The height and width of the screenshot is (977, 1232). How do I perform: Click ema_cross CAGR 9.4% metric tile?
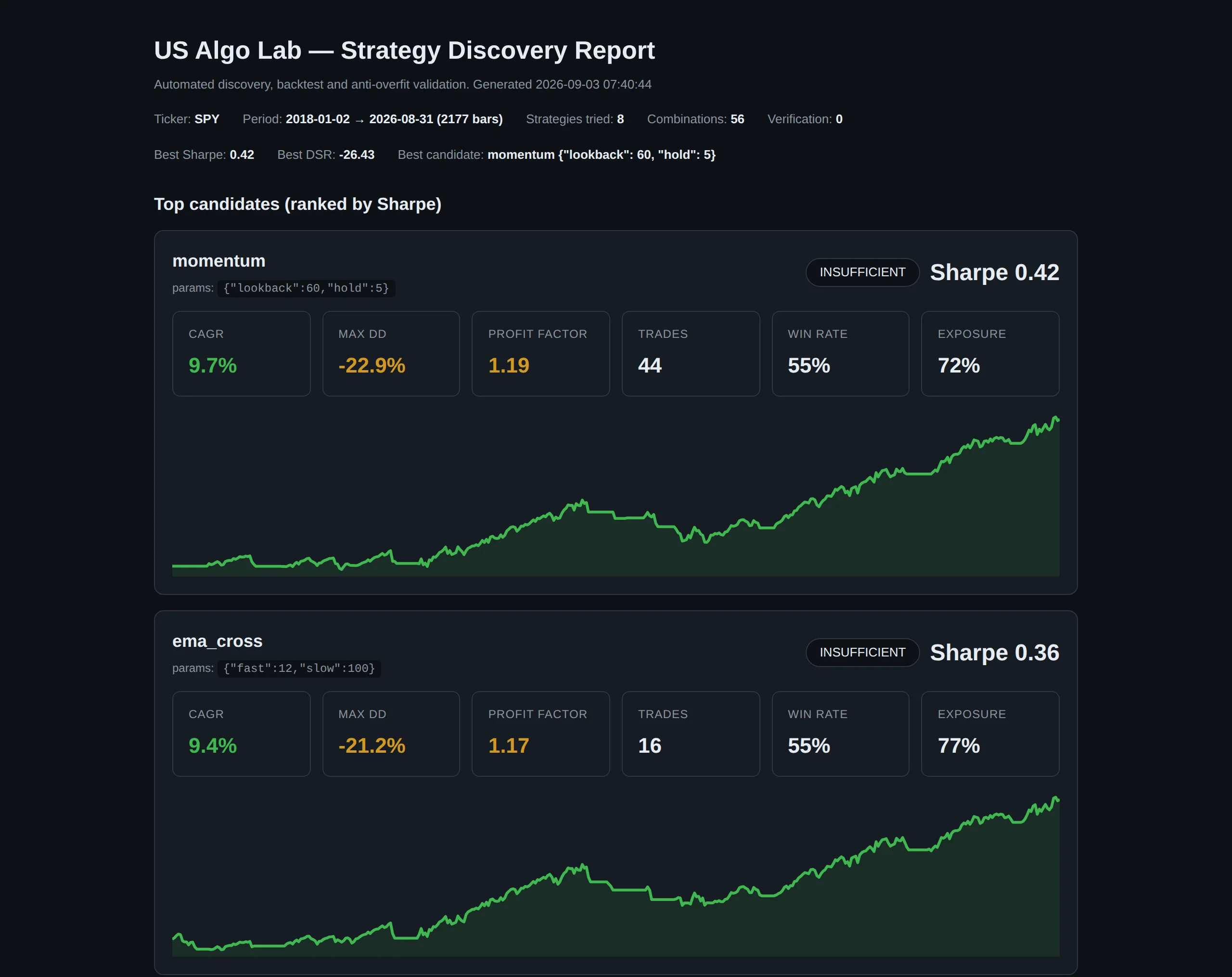(241, 734)
